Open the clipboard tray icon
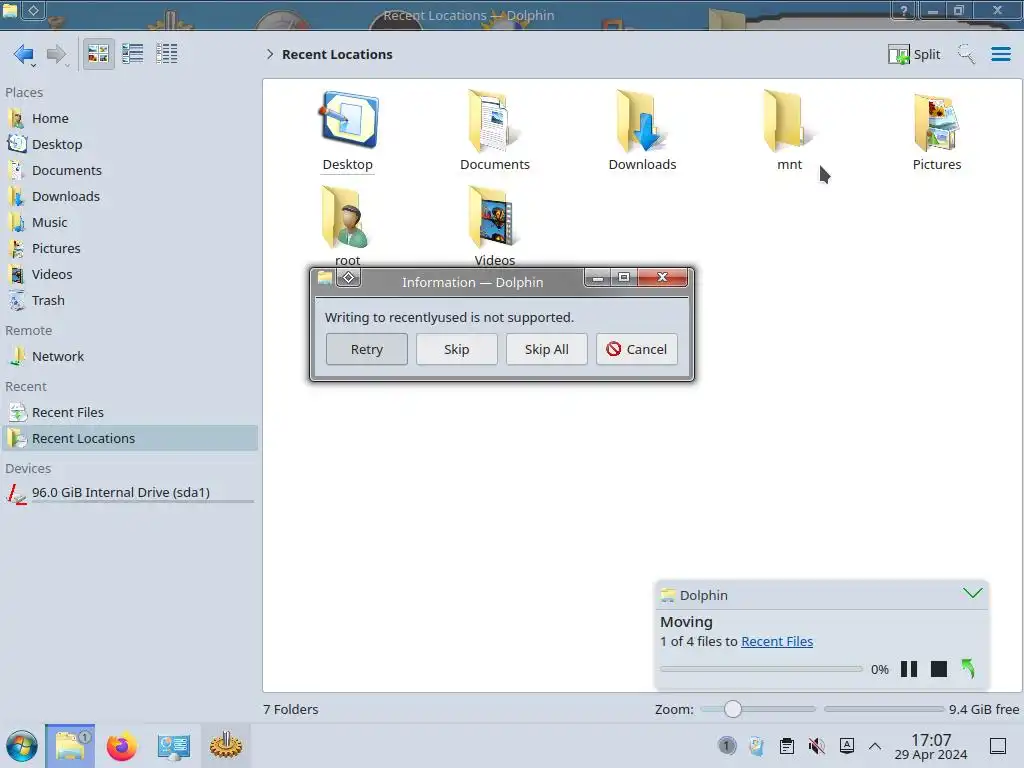The width and height of the screenshot is (1024, 768). [787, 746]
